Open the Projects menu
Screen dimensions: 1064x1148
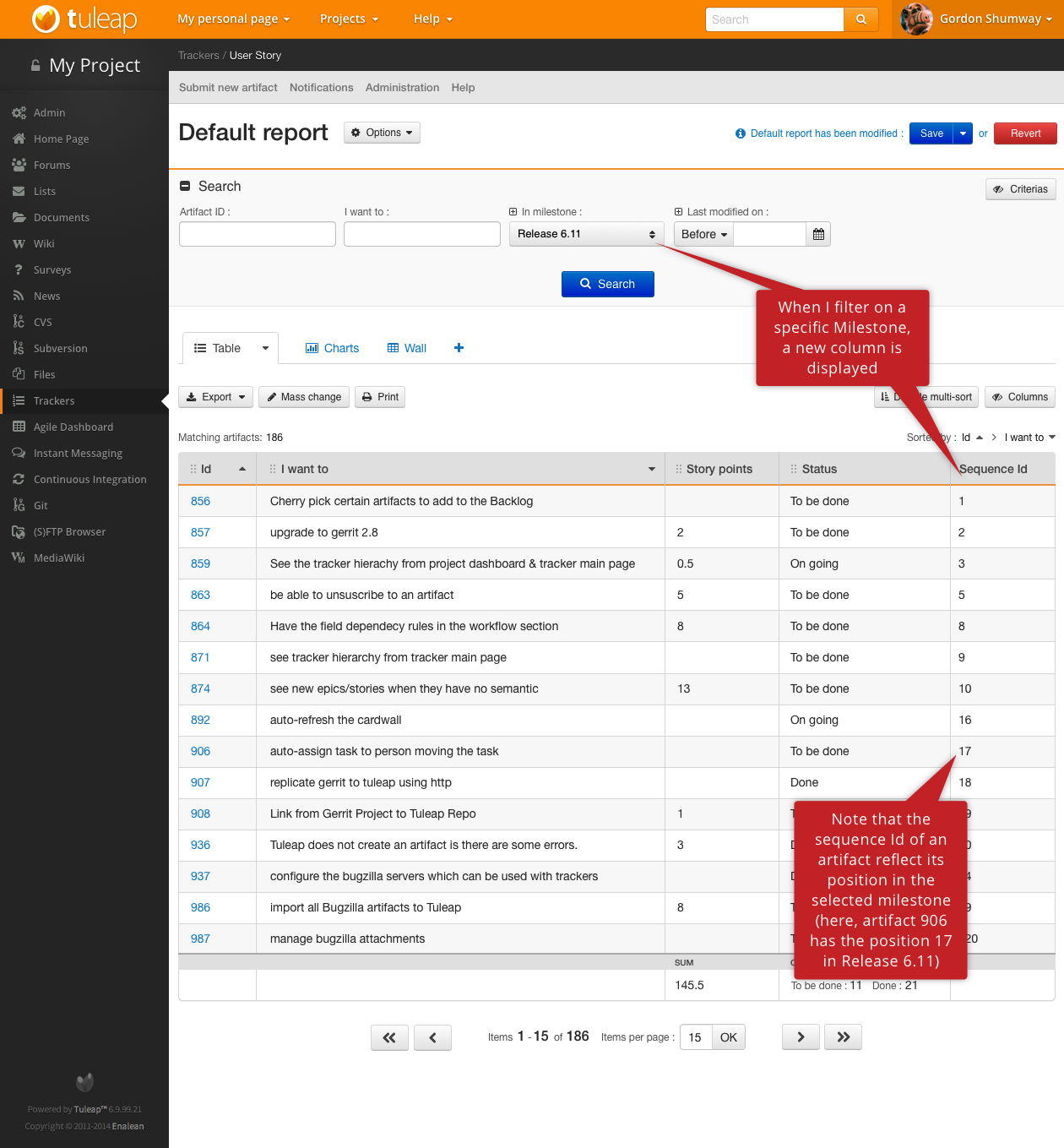click(x=349, y=19)
